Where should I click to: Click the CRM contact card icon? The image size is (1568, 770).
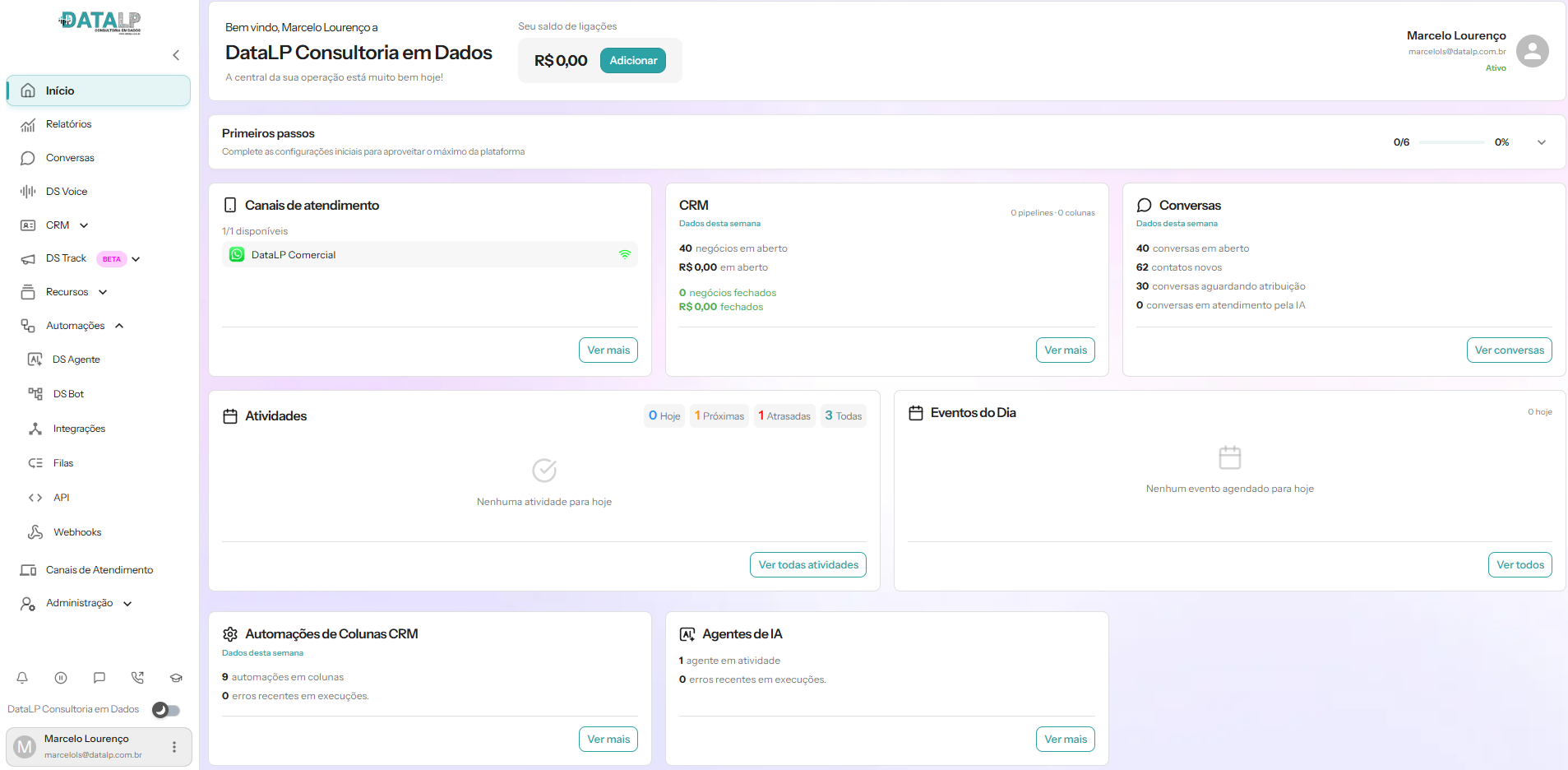click(x=28, y=225)
